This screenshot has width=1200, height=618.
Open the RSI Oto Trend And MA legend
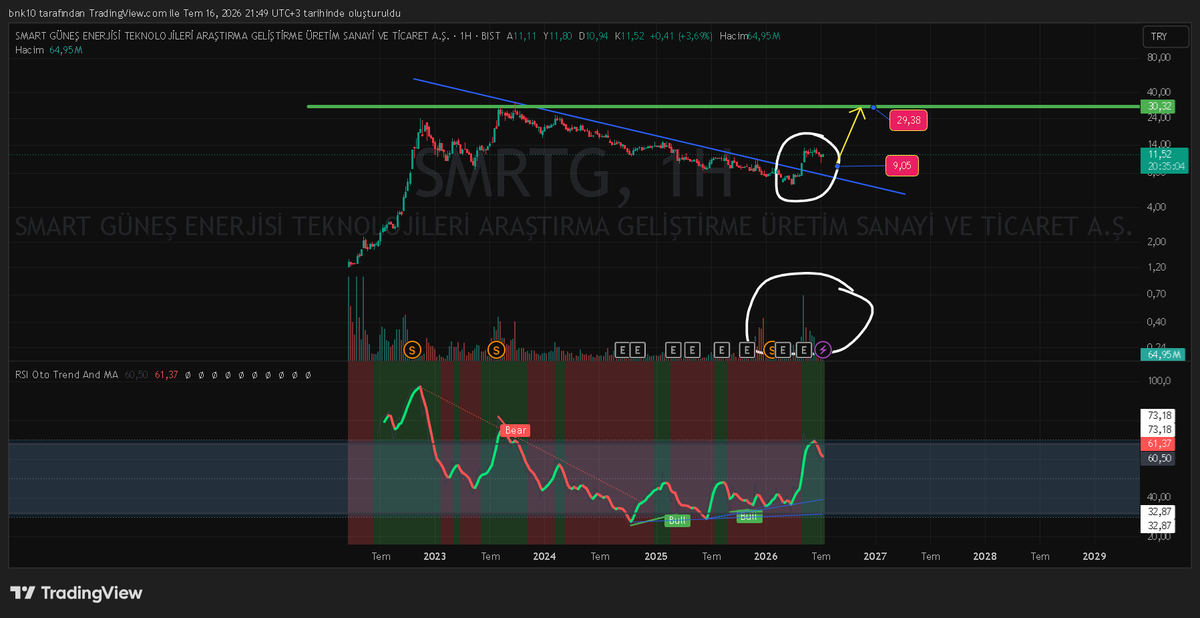click(67, 374)
